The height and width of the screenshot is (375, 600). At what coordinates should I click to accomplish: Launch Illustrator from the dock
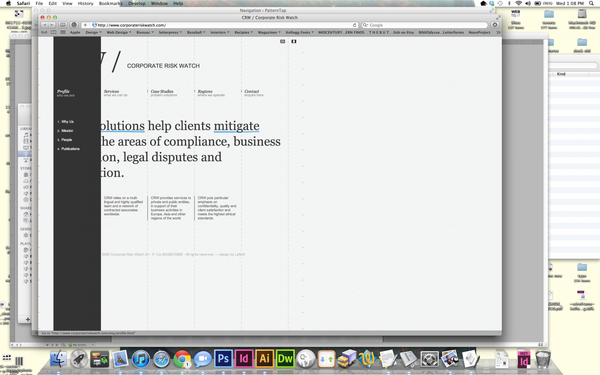click(x=264, y=359)
